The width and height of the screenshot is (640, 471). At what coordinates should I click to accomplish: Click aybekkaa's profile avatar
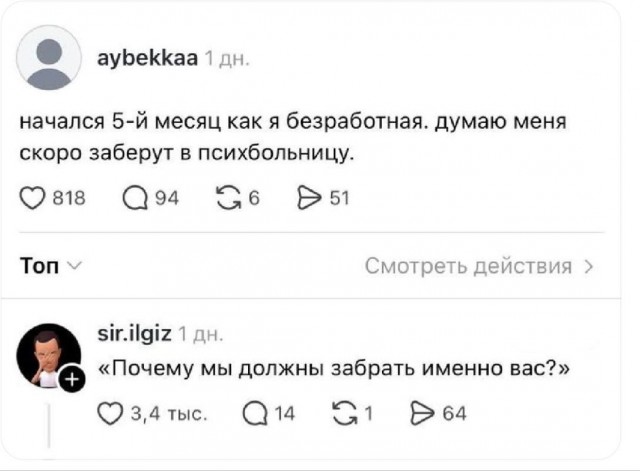tap(49, 59)
